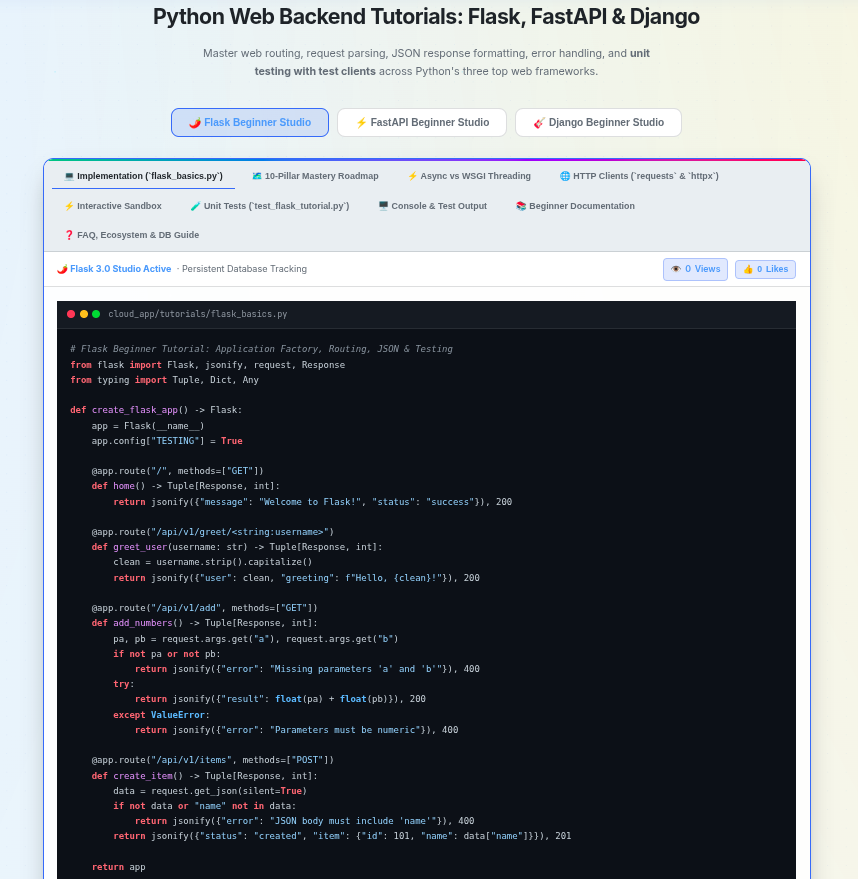Open the HTTP Clients (requests & httpx) tab
Viewport: 858px width, 879px height.
click(639, 175)
